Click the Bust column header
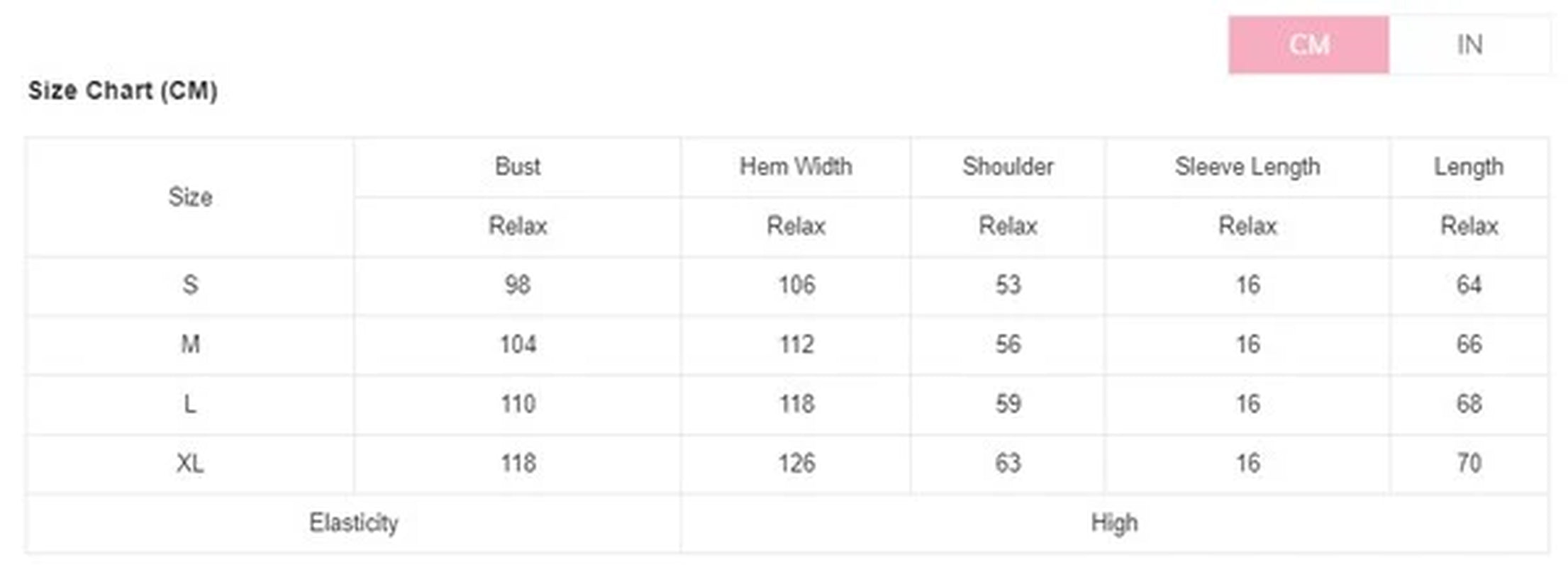 pyautogui.click(x=517, y=167)
